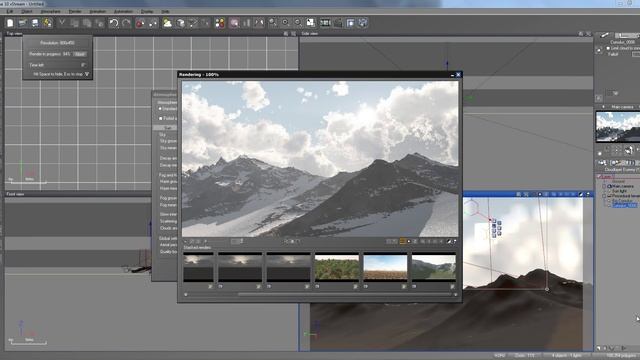Collapse the Main camera tree expander
This screenshot has width=640, height=360.
click(x=604, y=186)
